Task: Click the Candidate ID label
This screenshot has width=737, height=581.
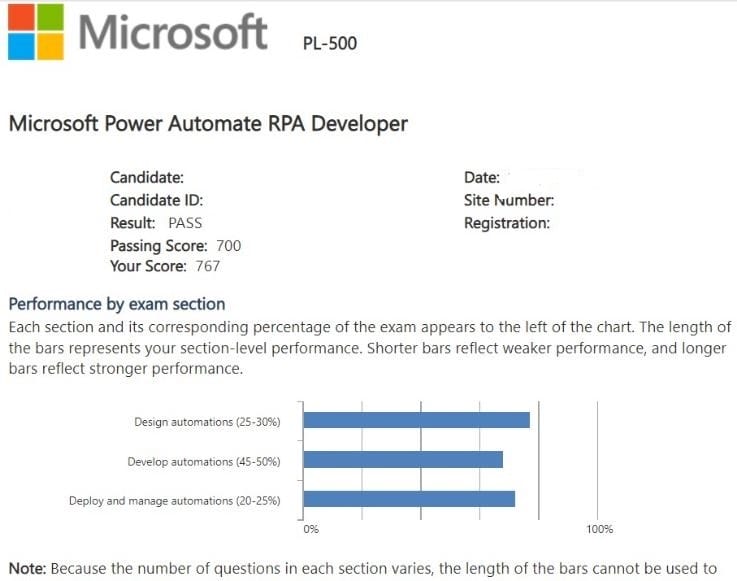Action: click(x=156, y=200)
